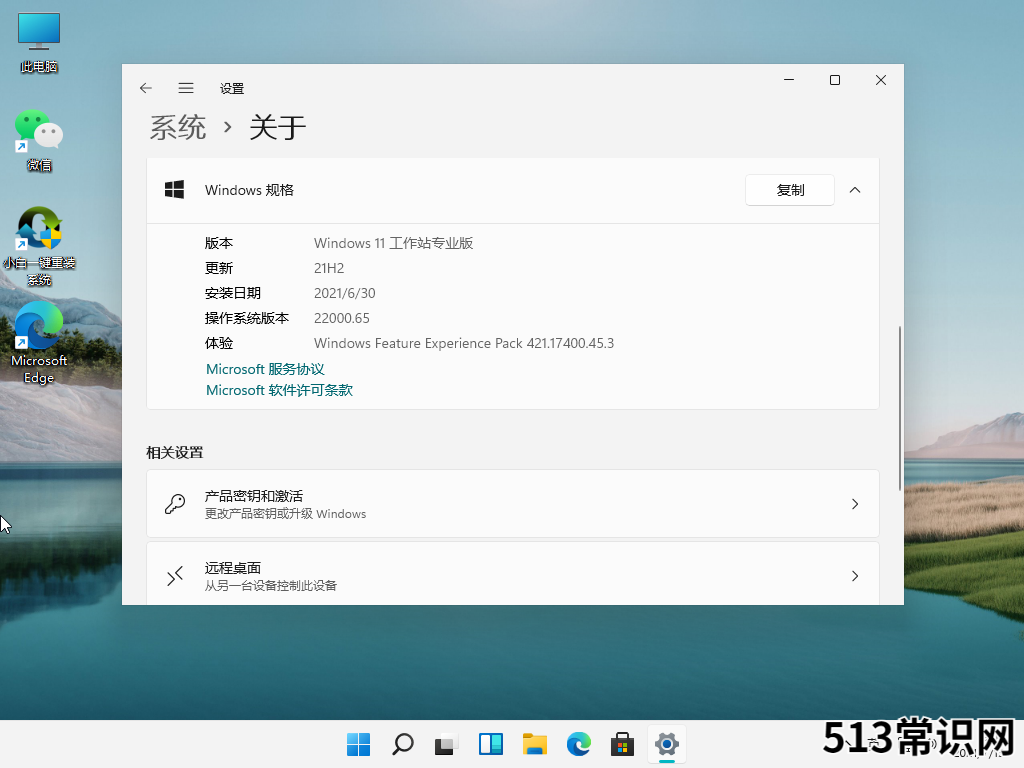The image size is (1024, 768).
Task: Open taskbar Search magnifier icon
Action: pos(402,744)
